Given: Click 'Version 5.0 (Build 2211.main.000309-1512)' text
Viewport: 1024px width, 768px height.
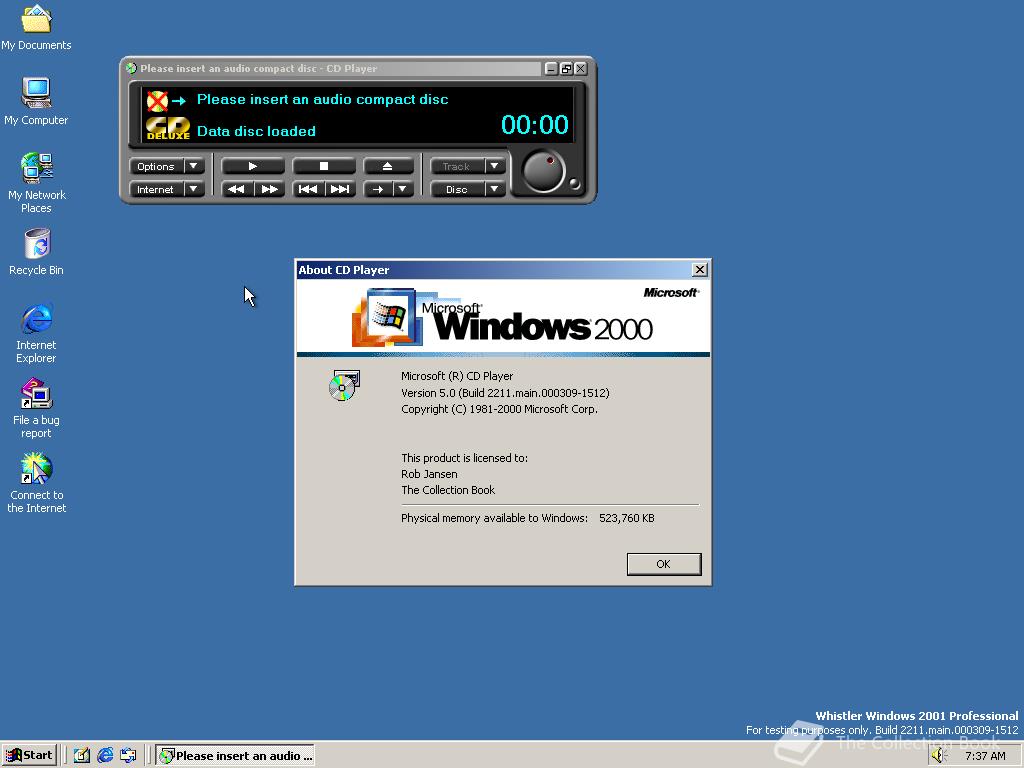Looking at the screenshot, I should click(x=505, y=393).
